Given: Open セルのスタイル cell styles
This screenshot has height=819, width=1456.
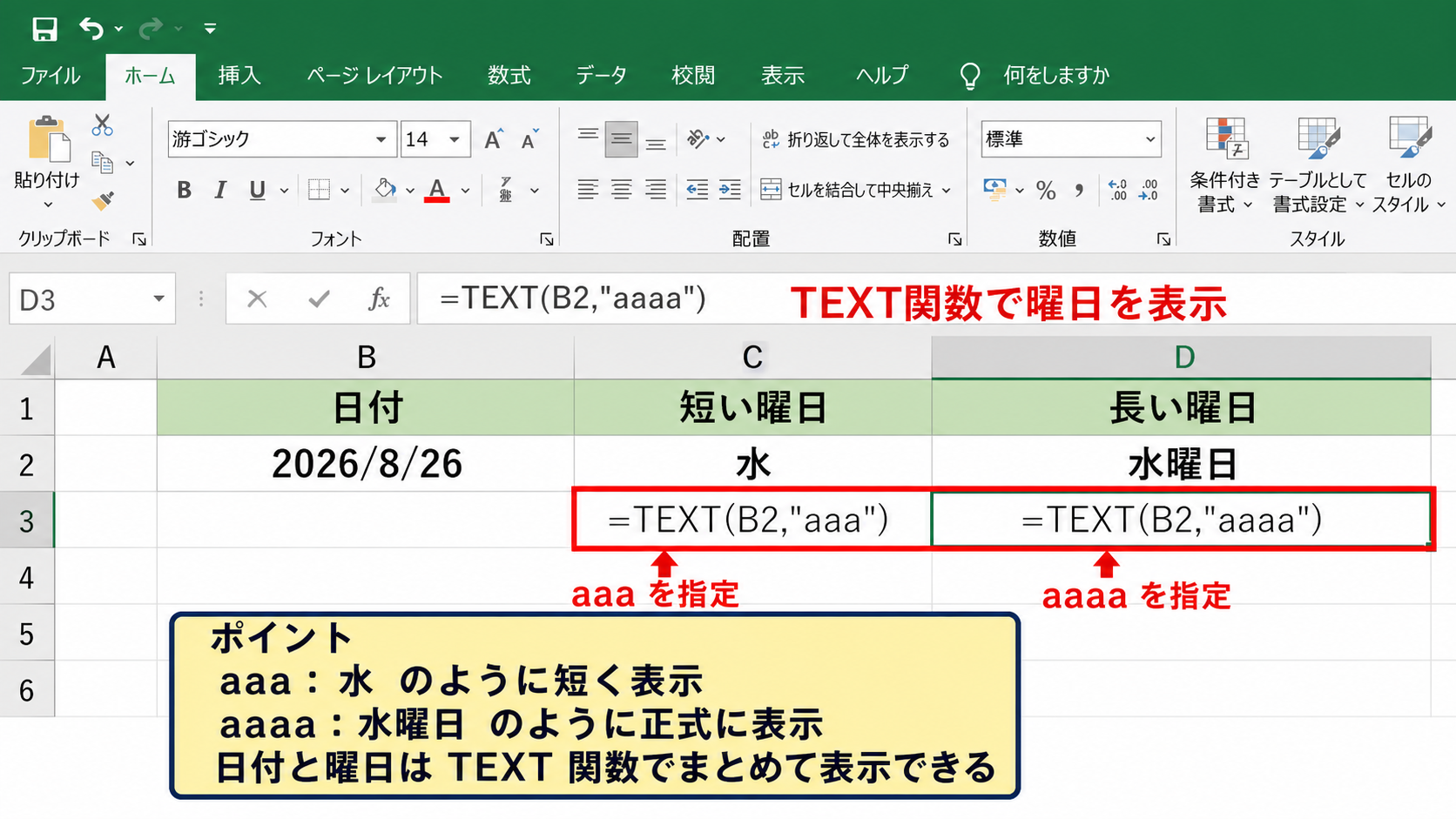Looking at the screenshot, I should [1408, 165].
